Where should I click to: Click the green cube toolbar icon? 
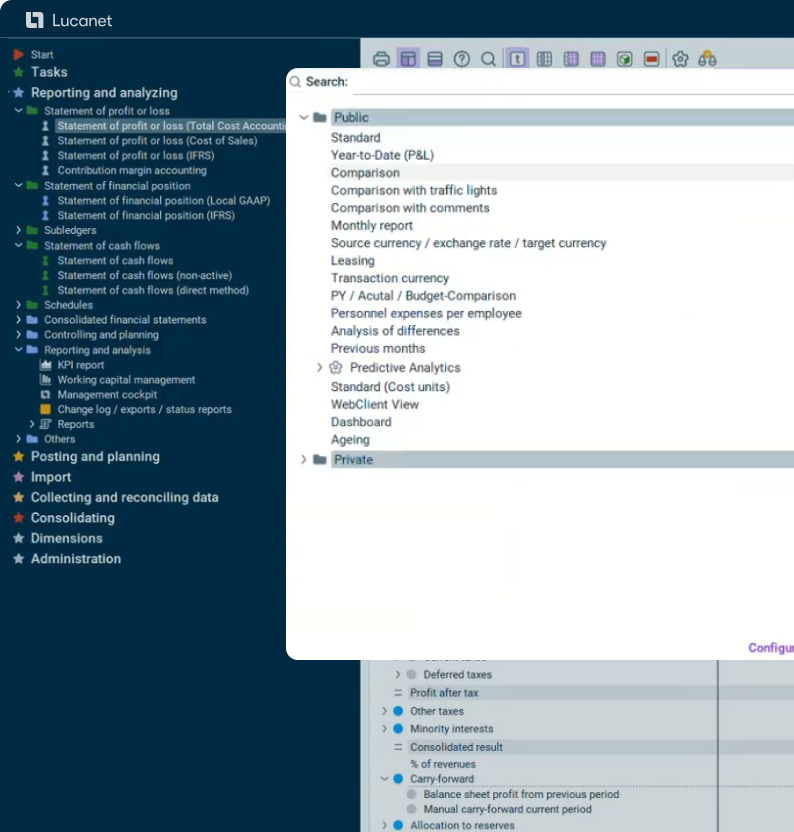(x=625, y=59)
